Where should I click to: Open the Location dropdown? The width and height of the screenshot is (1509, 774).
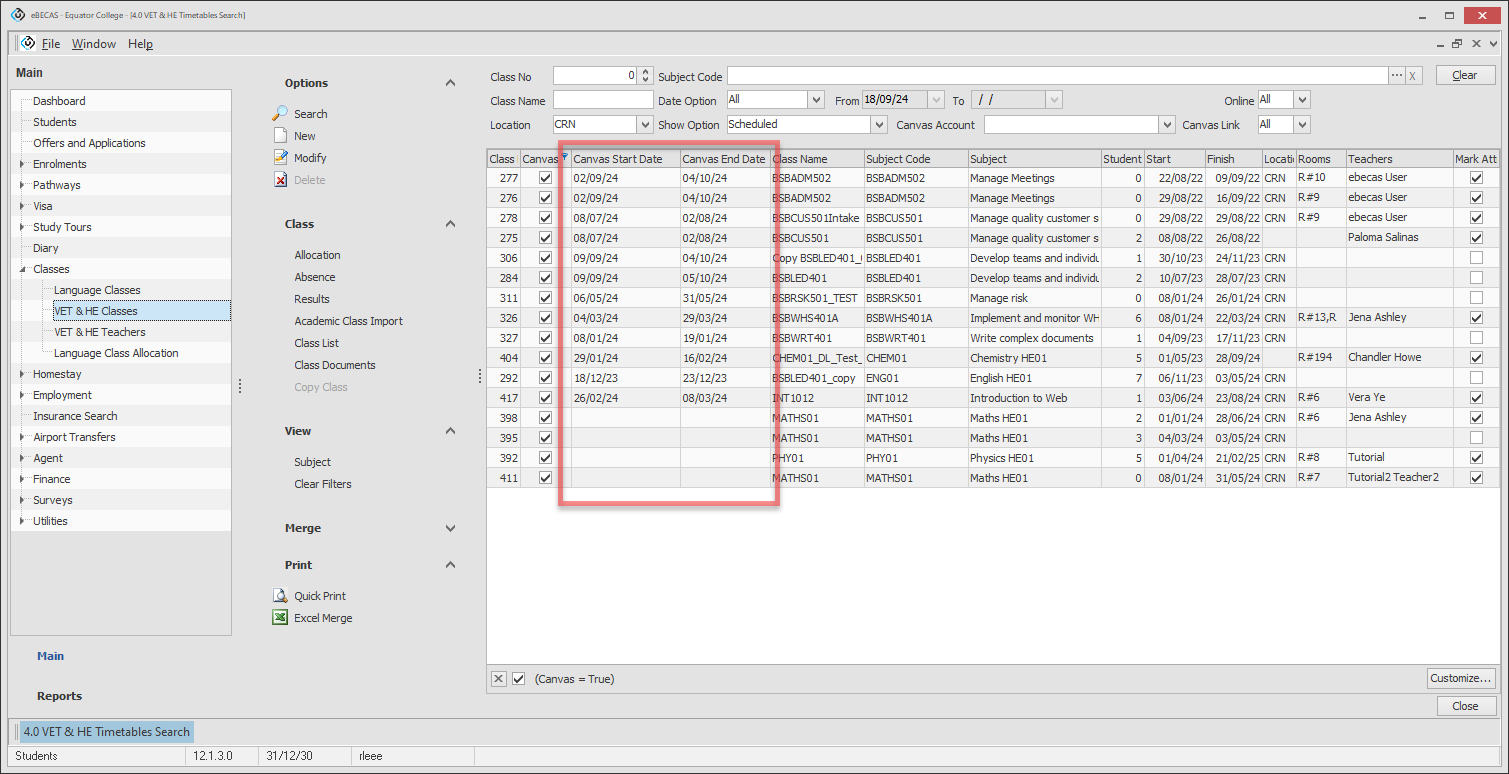click(645, 125)
